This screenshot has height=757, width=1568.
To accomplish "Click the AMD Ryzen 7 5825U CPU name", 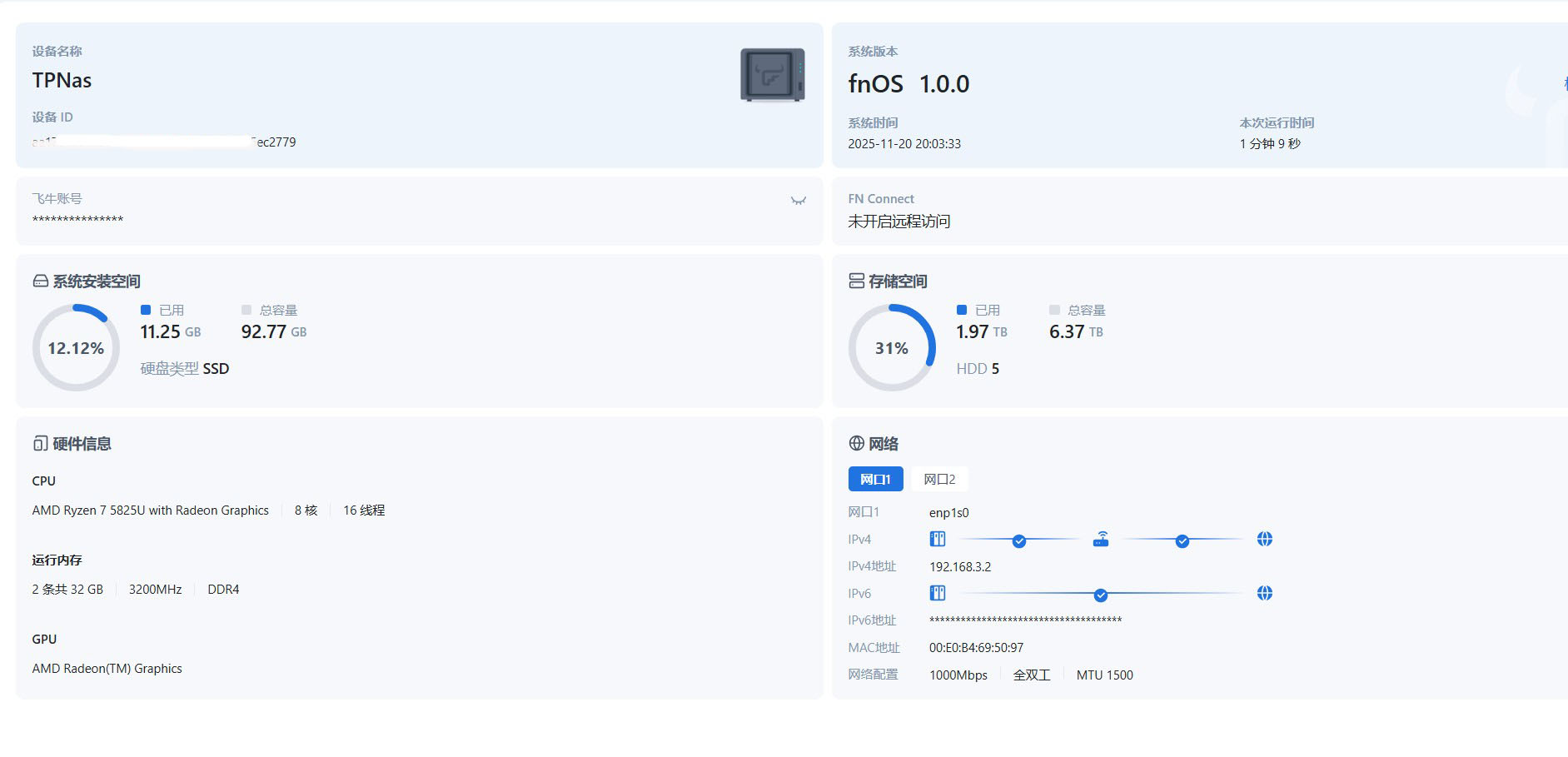I will pos(151,510).
